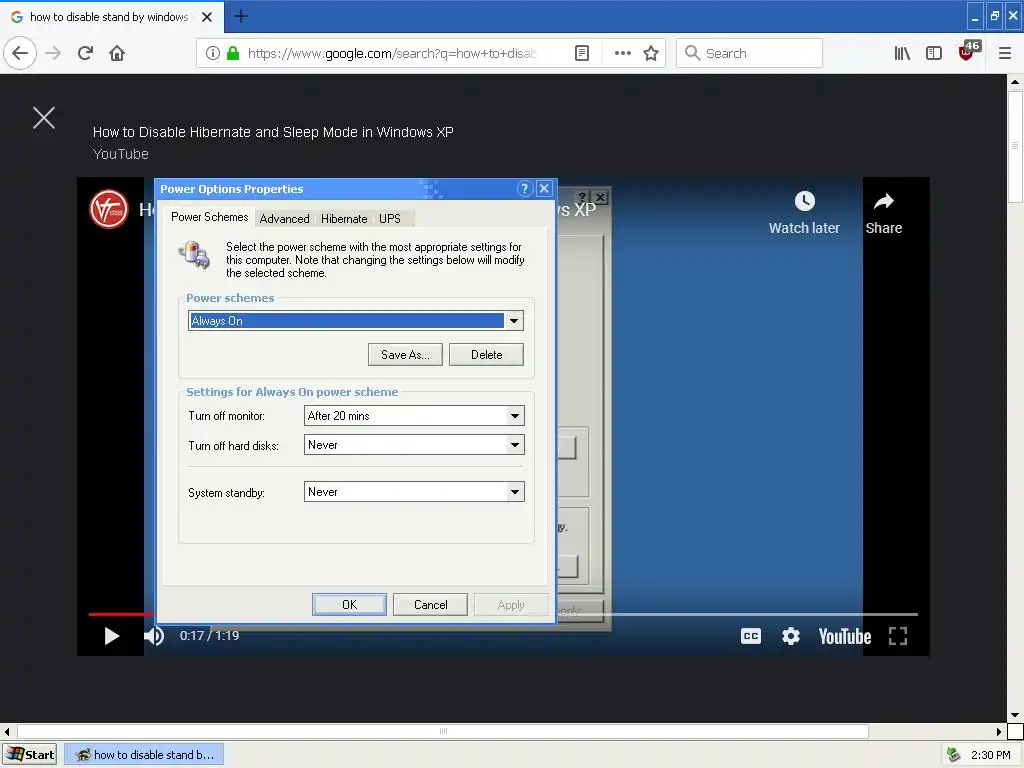Show site information icon in address bar
The width and height of the screenshot is (1024, 768).
click(212, 53)
